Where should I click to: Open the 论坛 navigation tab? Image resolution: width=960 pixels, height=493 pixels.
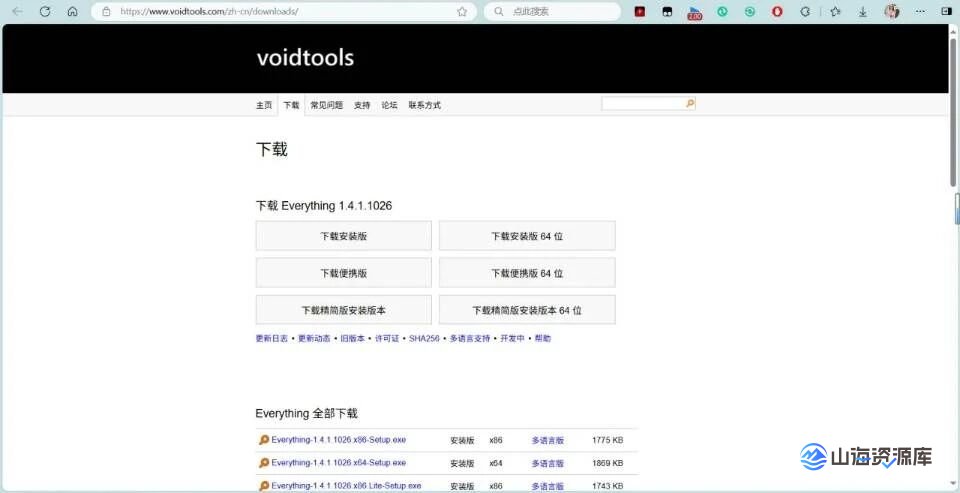tap(389, 105)
